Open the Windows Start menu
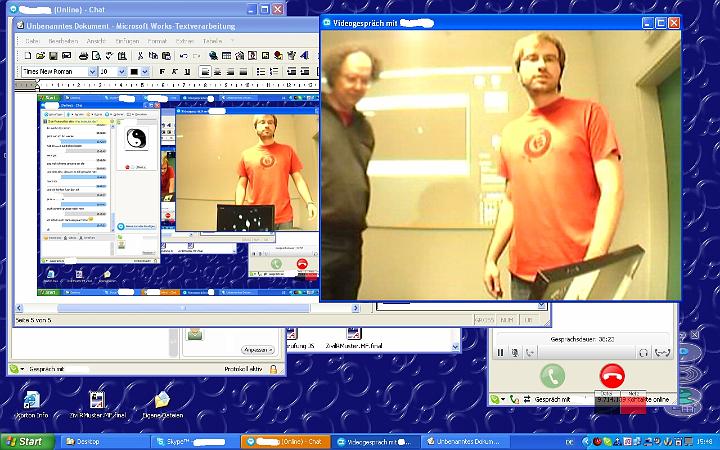Image resolution: width=720 pixels, height=450 pixels. [28, 441]
